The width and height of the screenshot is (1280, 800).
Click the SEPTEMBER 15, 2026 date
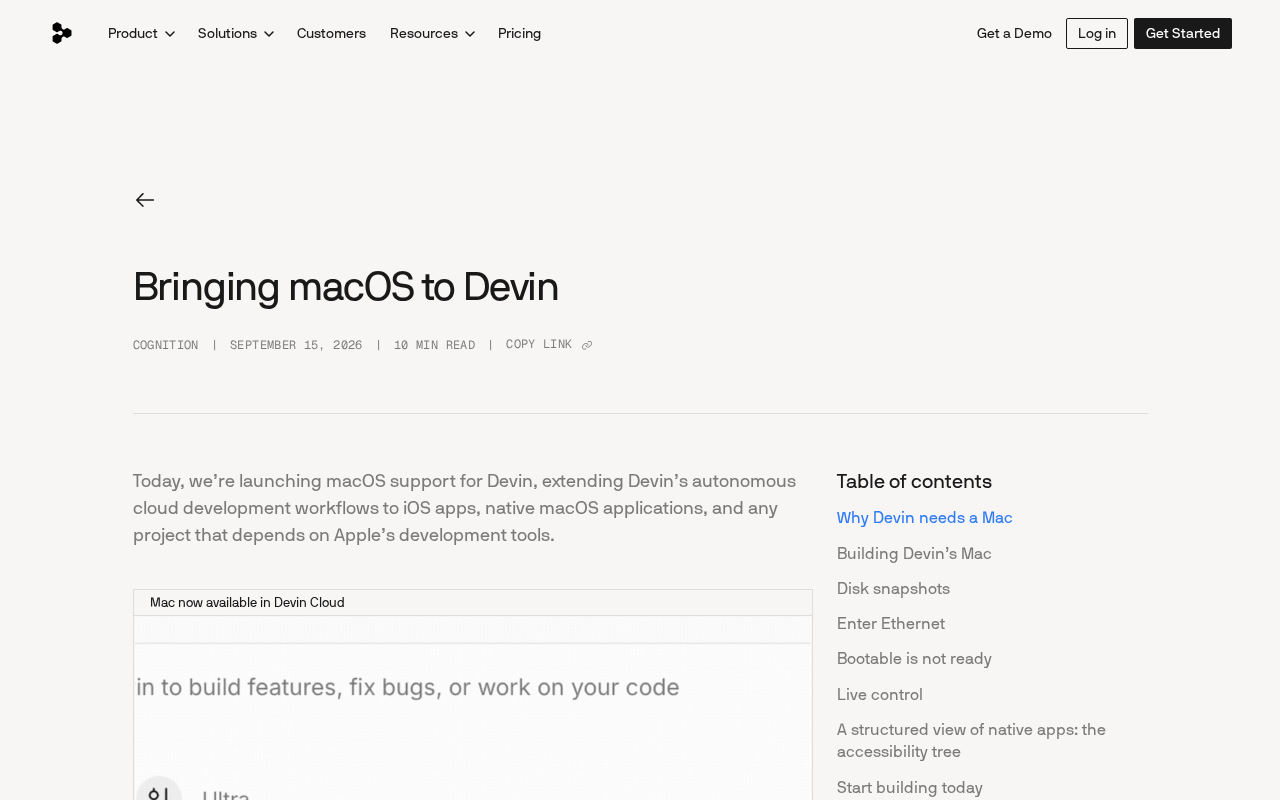point(296,345)
